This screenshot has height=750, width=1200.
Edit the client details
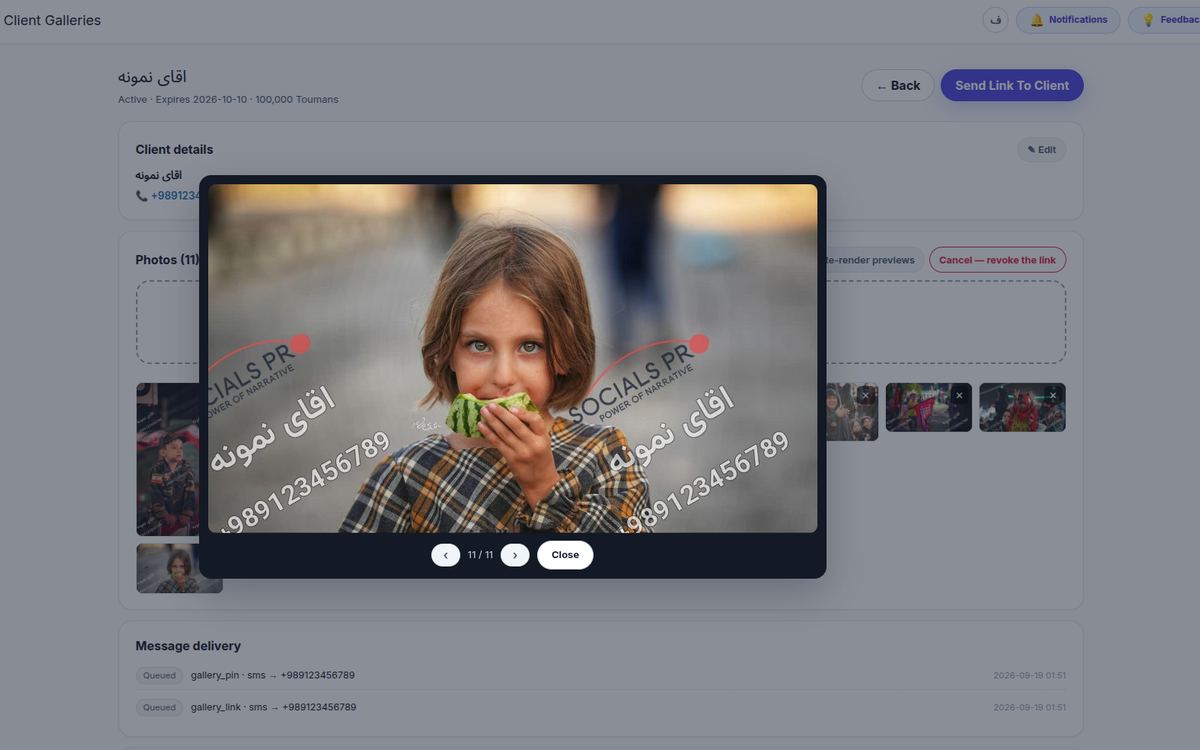[x=1042, y=150]
